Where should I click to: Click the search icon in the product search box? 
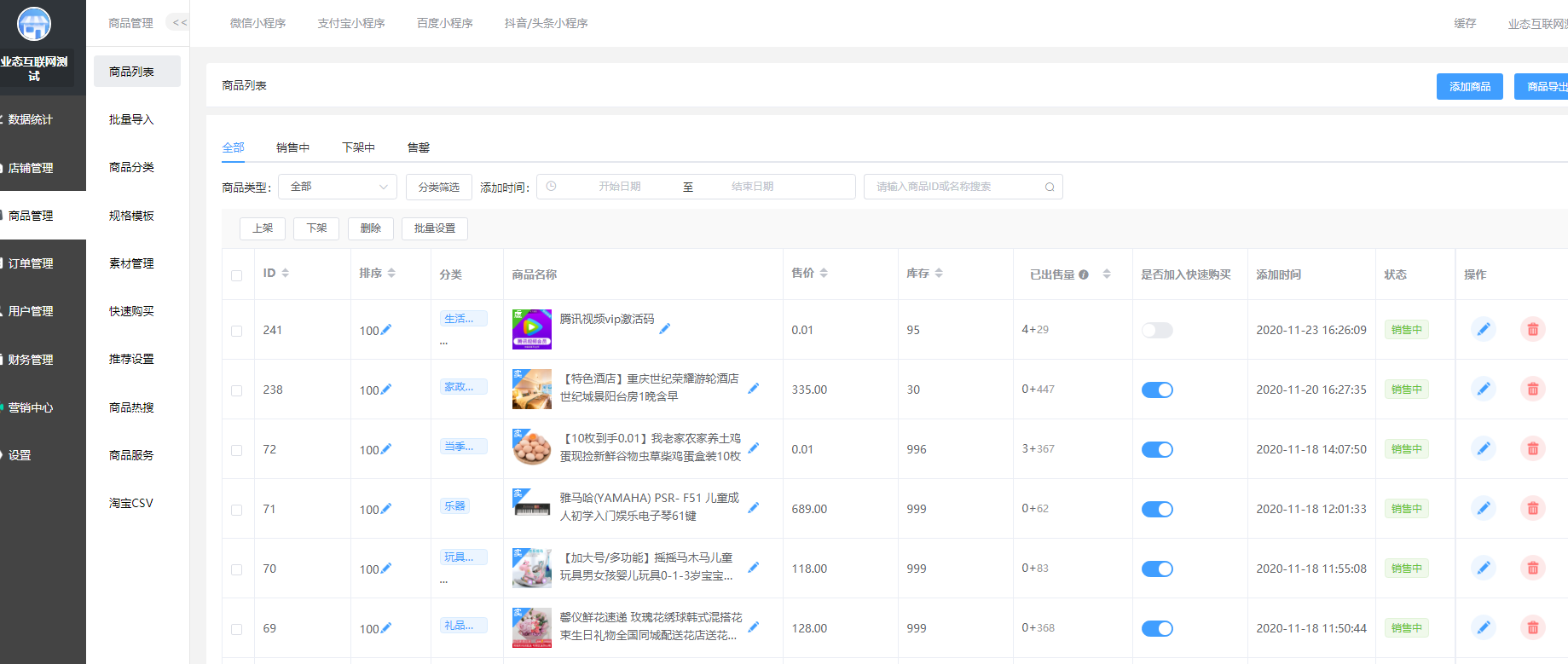pos(1050,187)
